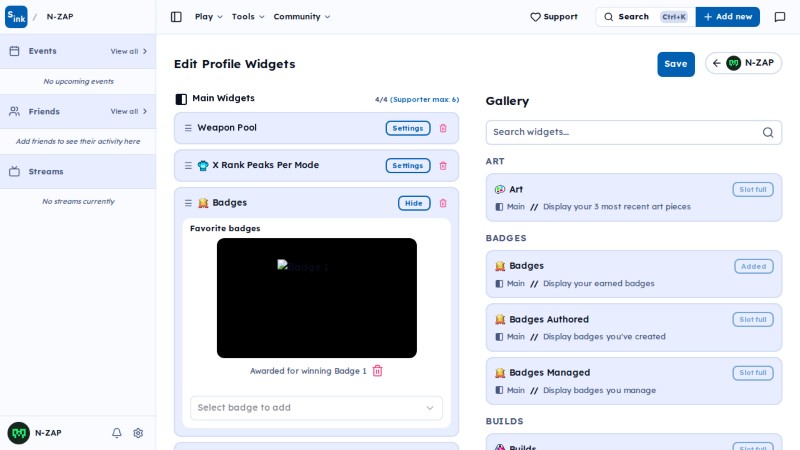Click the Art palette icon in gallery
800x450 pixels.
[499, 189]
